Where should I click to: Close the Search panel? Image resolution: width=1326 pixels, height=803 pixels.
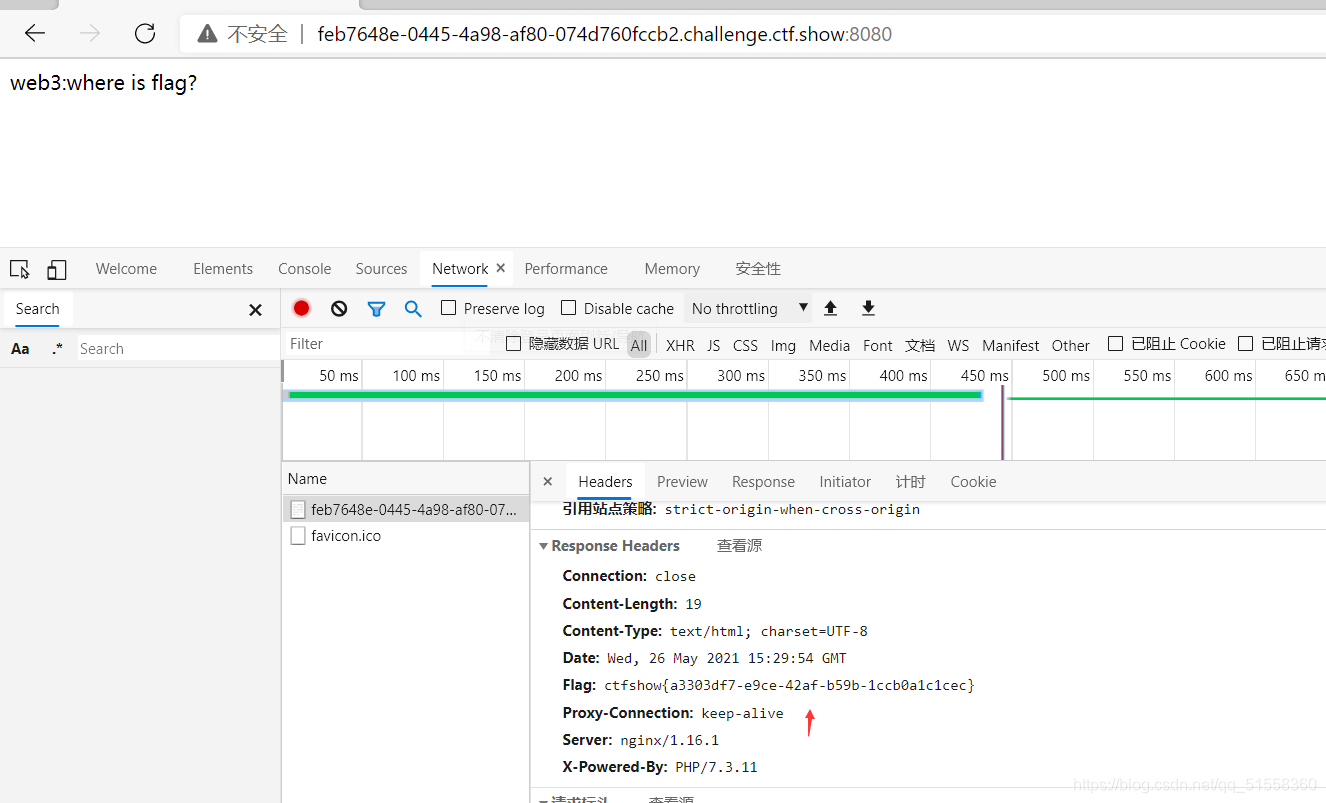coord(255,310)
